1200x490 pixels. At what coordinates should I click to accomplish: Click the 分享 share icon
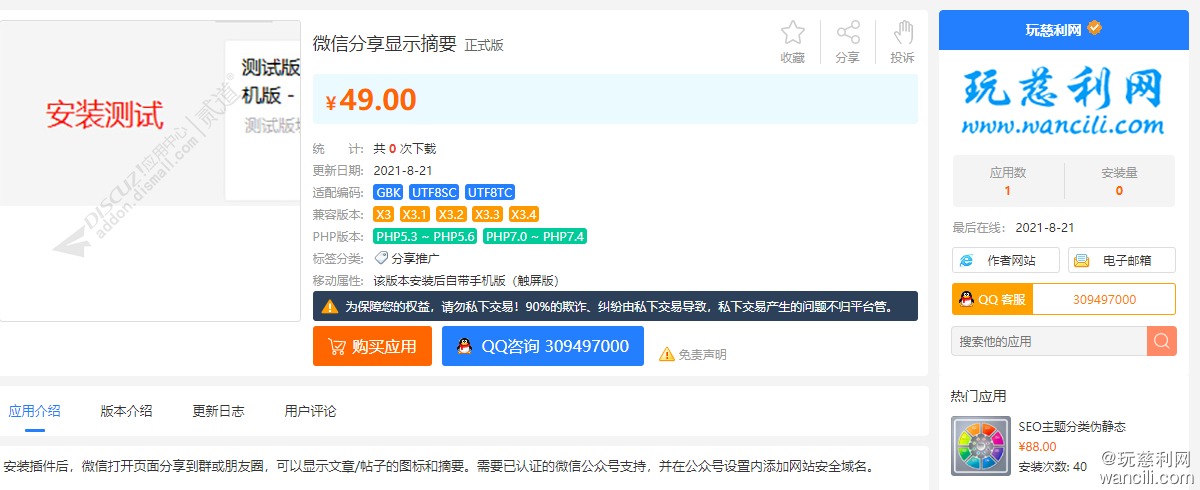pyautogui.click(x=848, y=32)
